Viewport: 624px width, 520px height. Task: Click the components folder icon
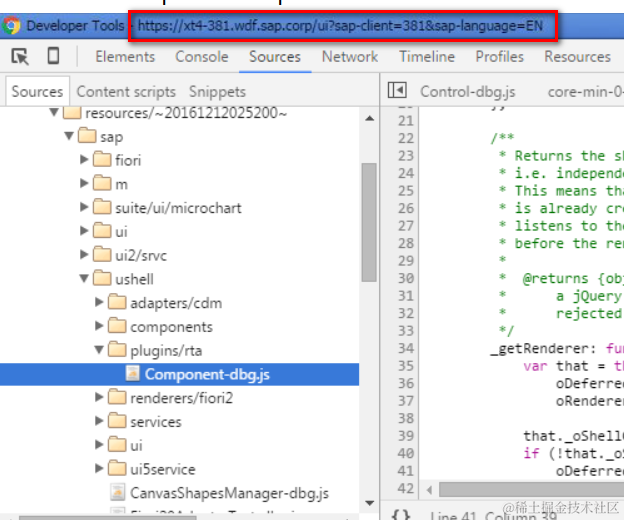tap(117, 325)
